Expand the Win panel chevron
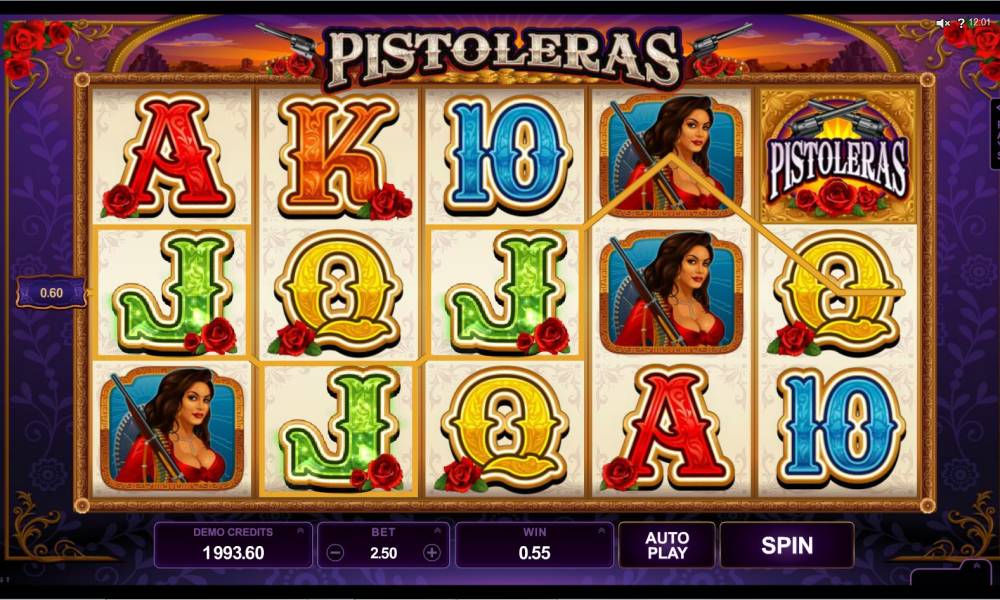 tap(601, 530)
